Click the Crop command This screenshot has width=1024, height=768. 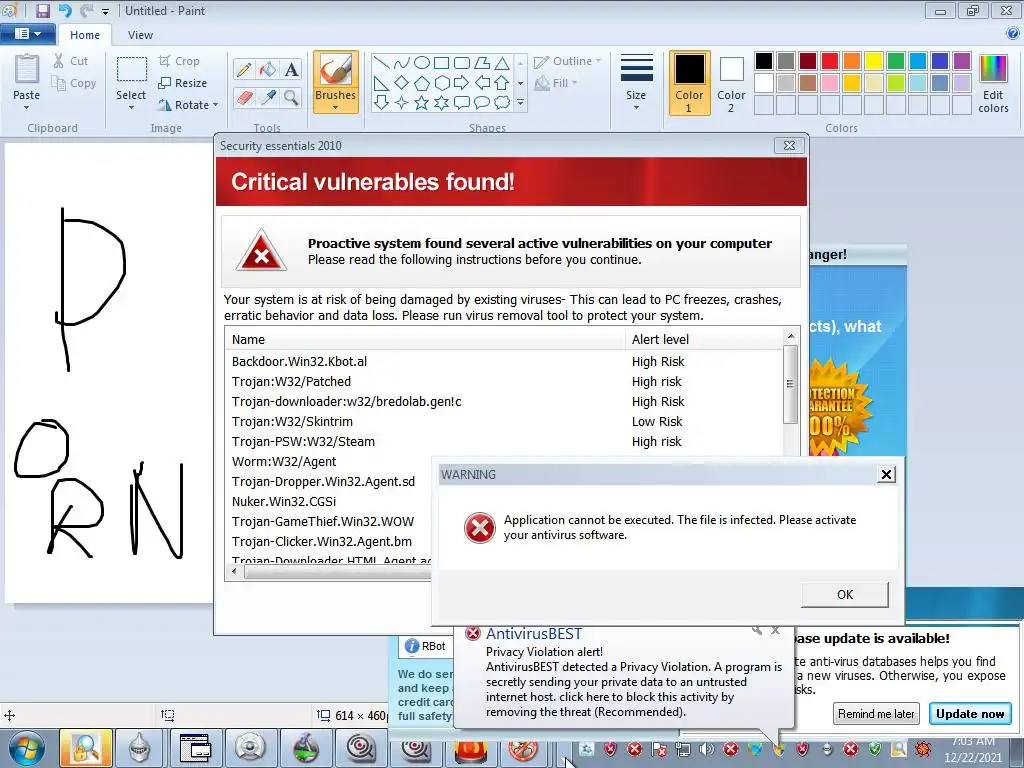[179, 61]
